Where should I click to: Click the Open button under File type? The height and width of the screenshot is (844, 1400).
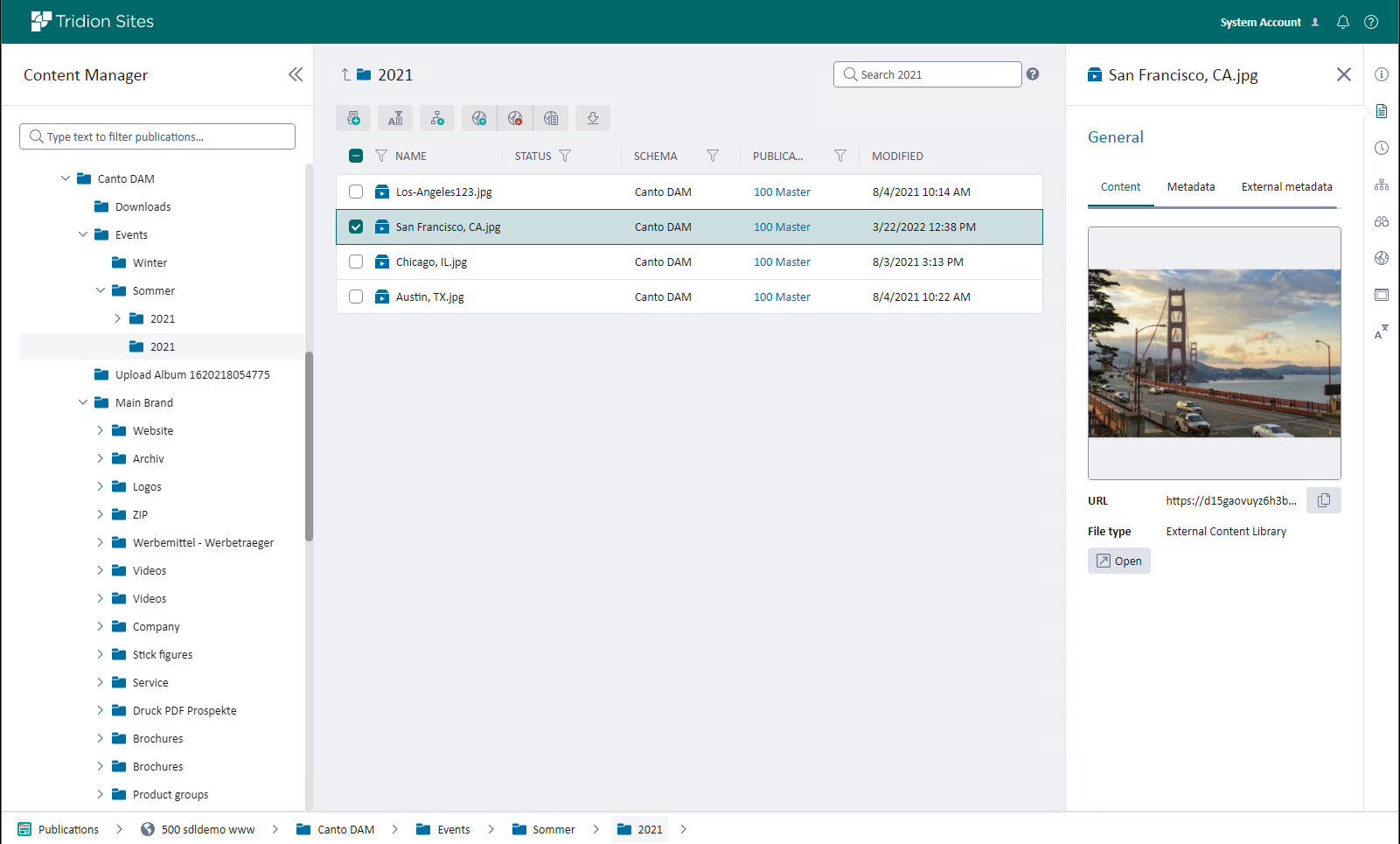coord(1119,561)
